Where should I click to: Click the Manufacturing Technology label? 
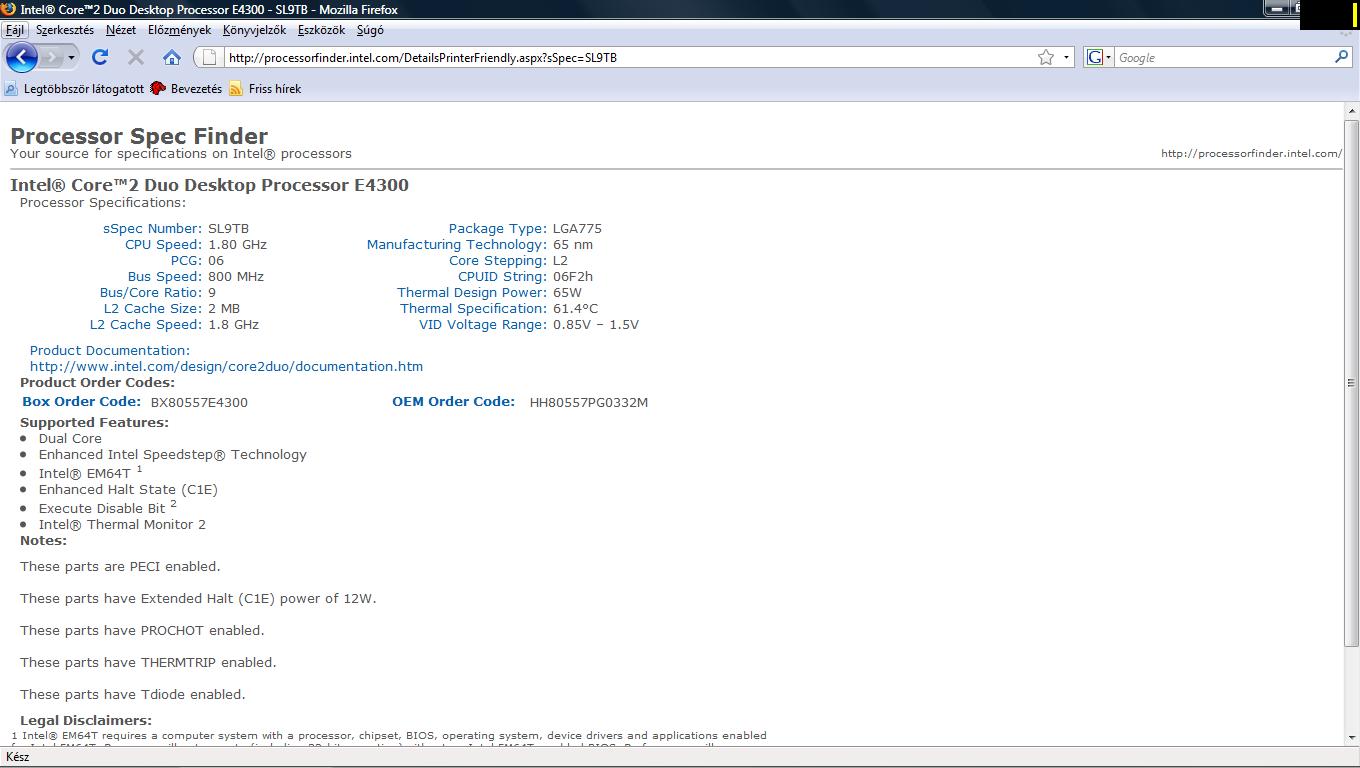pos(457,244)
